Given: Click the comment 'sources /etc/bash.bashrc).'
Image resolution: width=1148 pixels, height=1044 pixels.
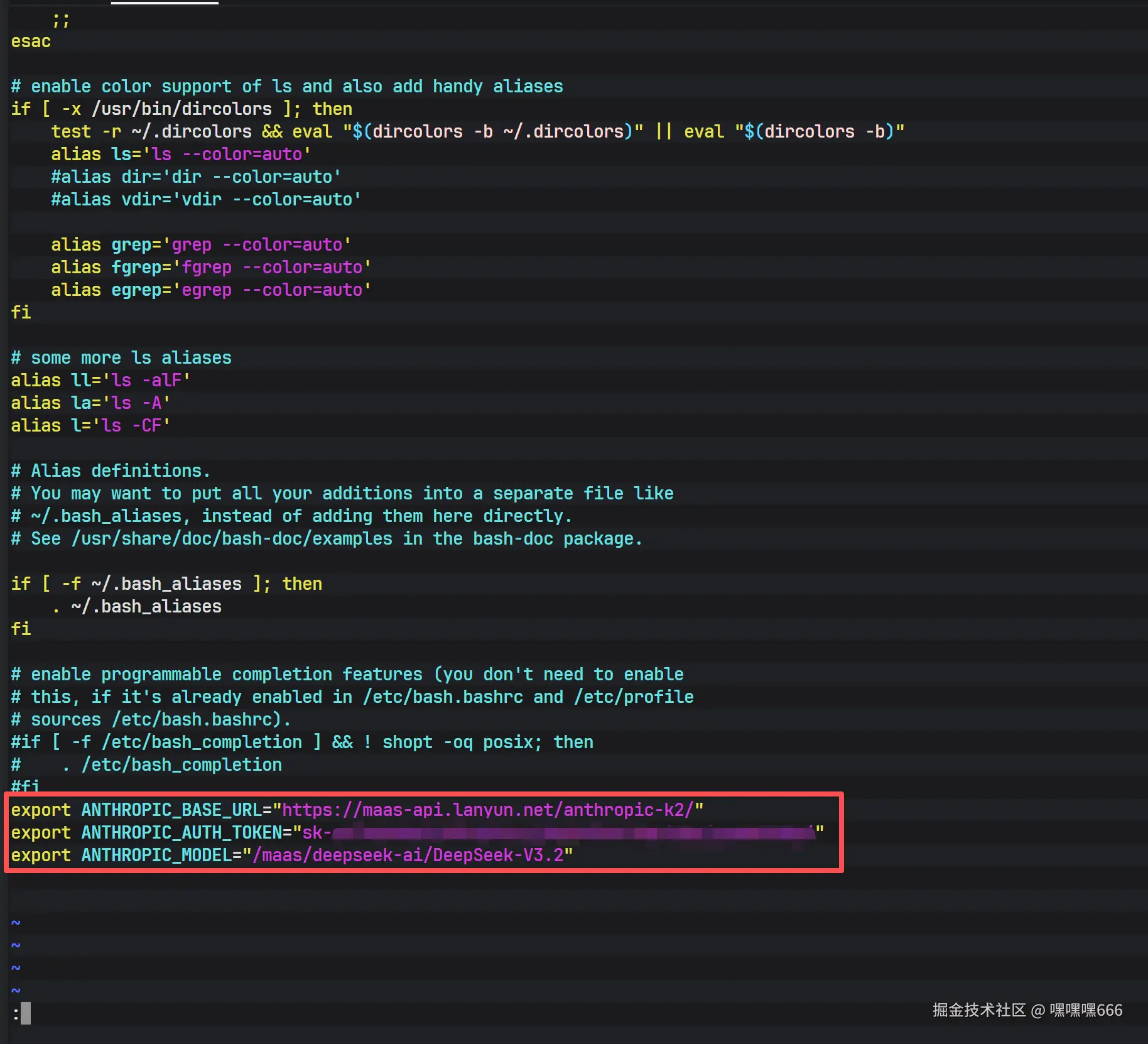Looking at the screenshot, I should (x=151, y=720).
